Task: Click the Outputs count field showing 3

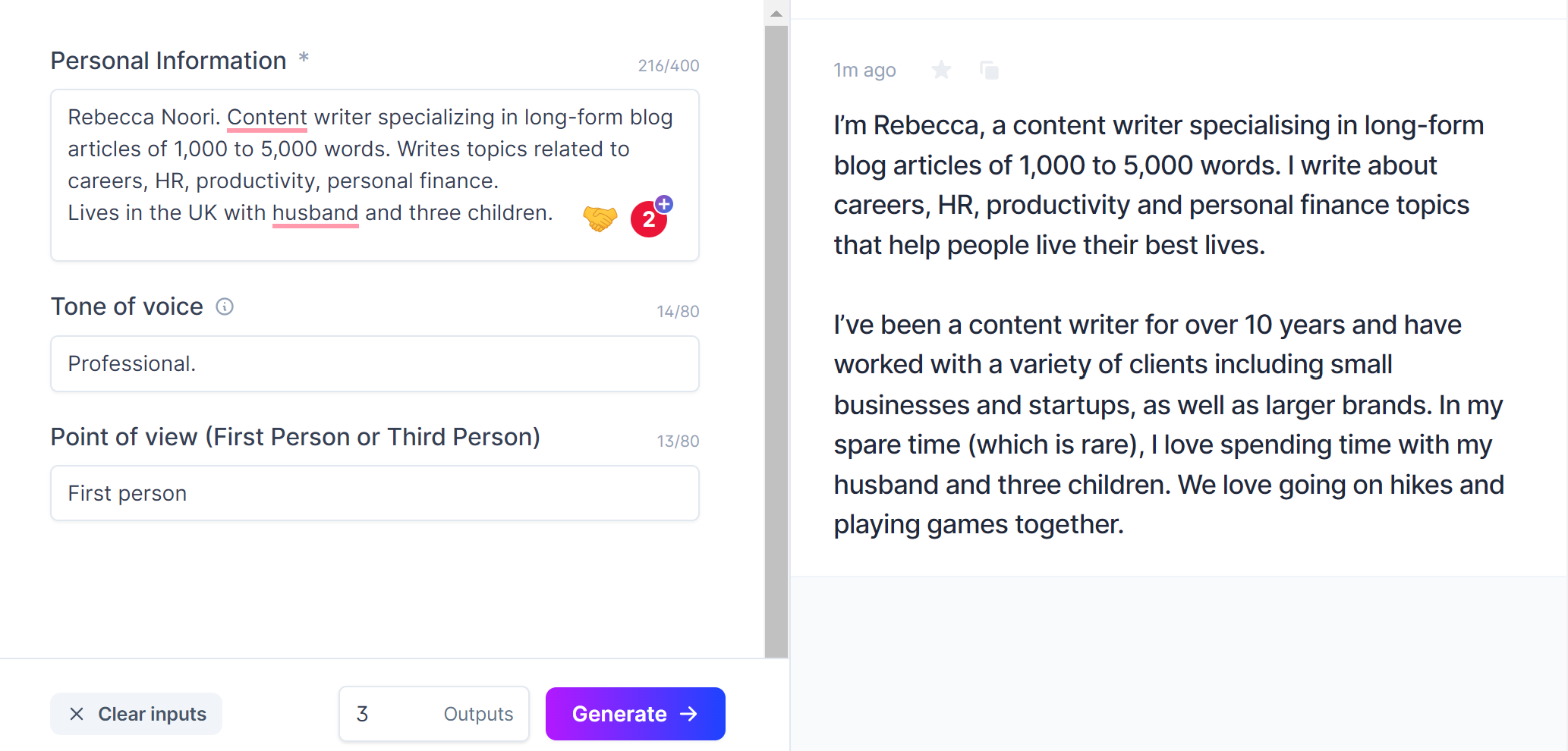Action: 433,713
